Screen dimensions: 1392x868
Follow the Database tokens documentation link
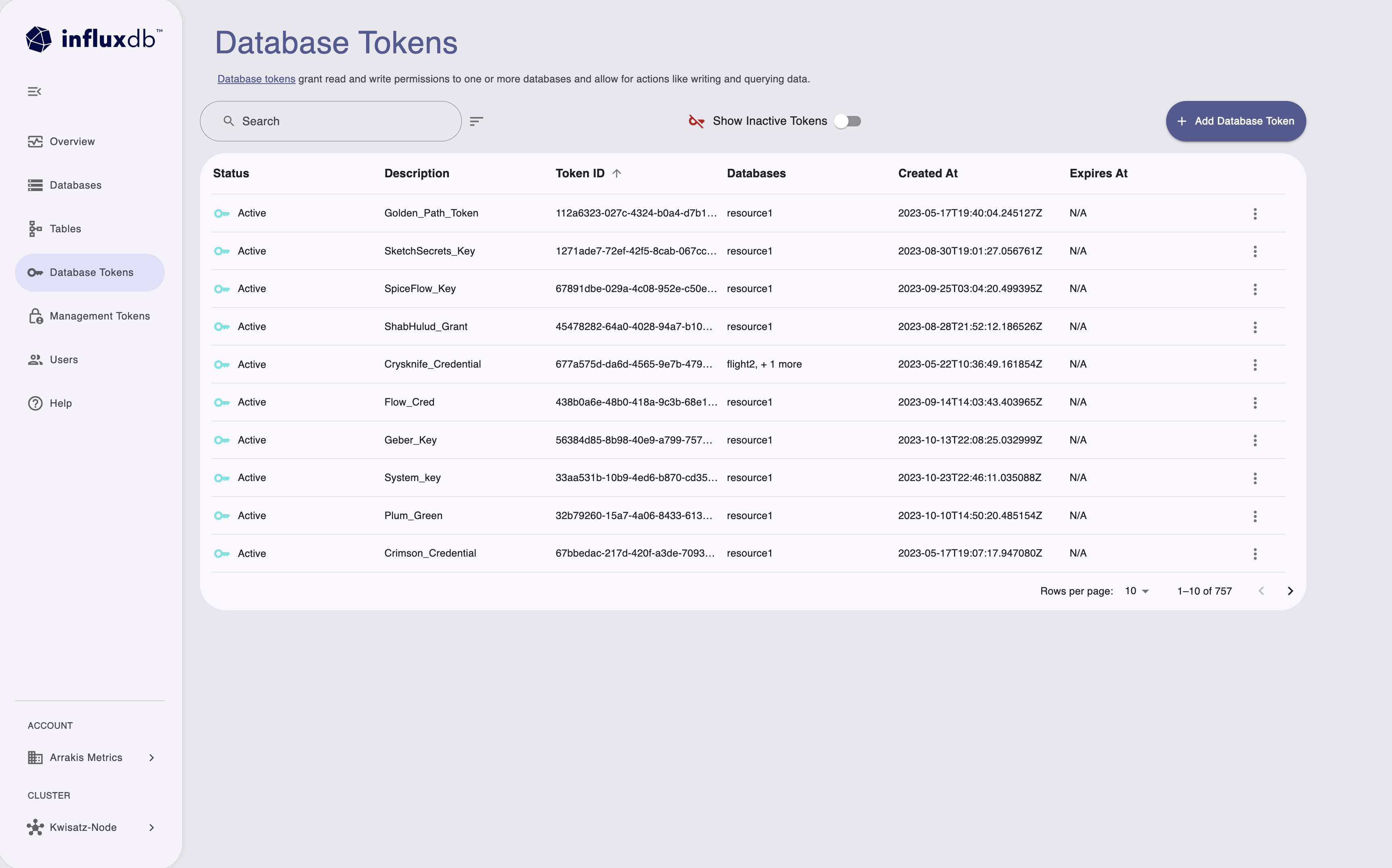click(x=256, y=79)
